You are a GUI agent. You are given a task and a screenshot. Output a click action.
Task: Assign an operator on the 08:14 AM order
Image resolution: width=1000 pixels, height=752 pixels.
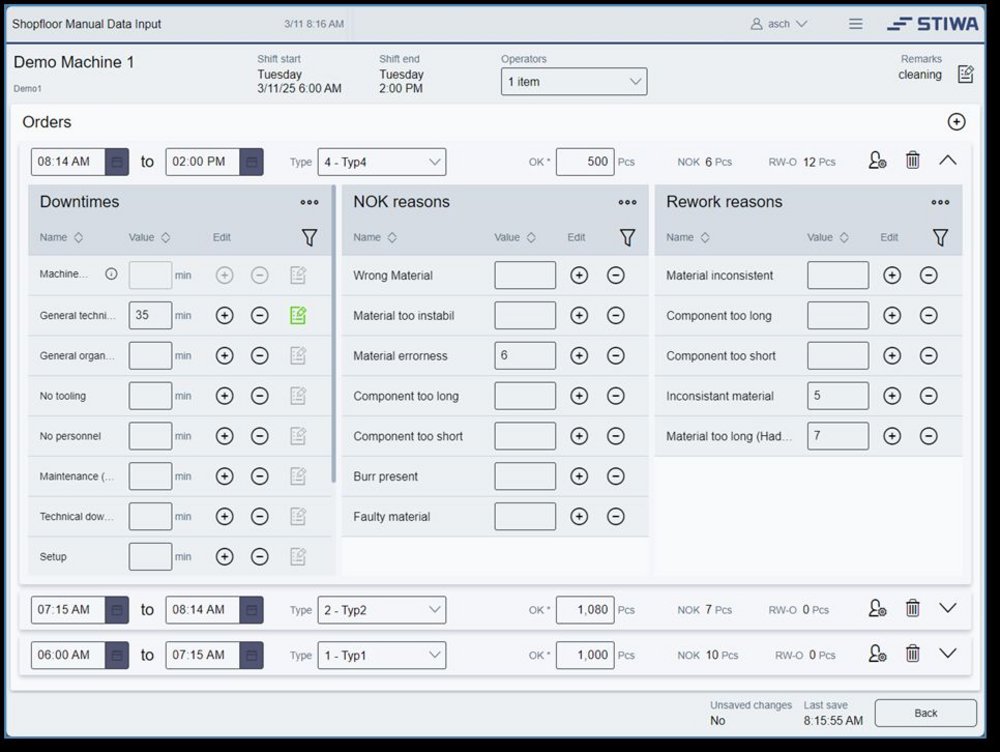876,160
